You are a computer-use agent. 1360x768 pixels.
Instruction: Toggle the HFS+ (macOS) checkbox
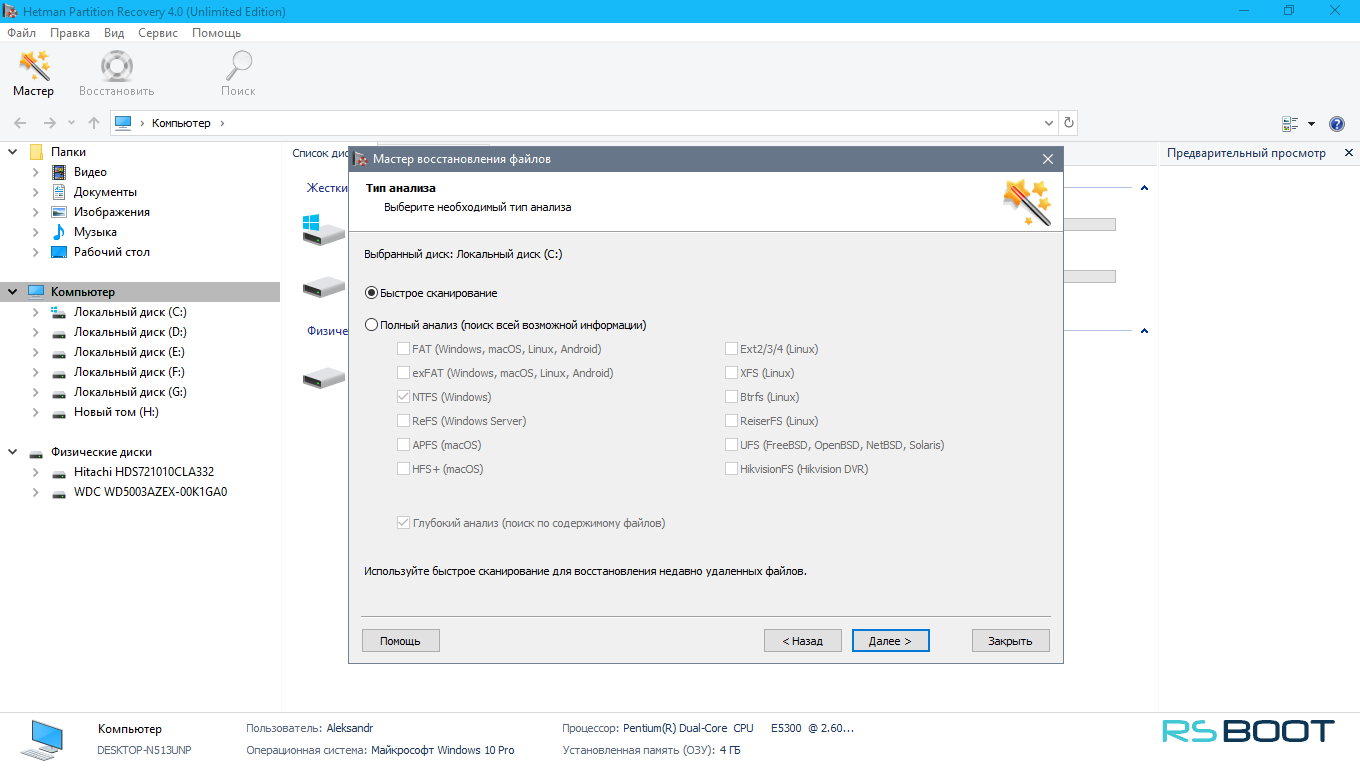(403, 469)
